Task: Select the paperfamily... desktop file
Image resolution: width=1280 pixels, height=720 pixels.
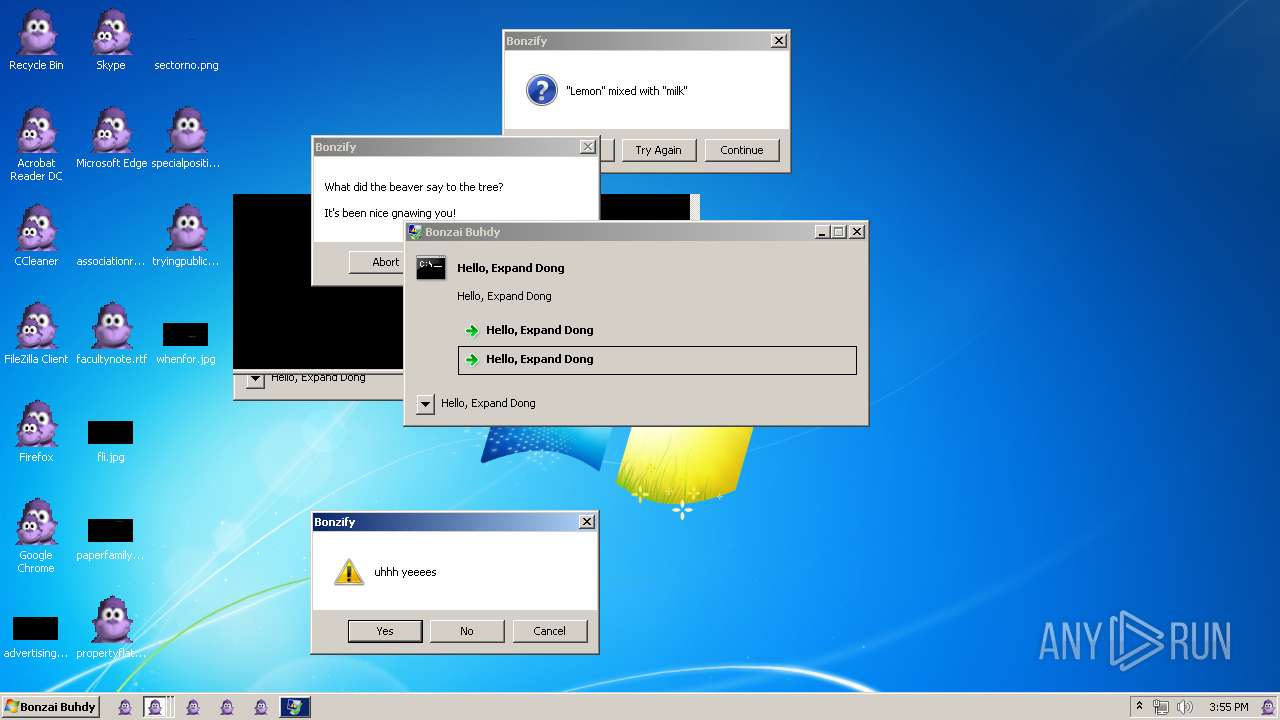Action: coord(111,540)
